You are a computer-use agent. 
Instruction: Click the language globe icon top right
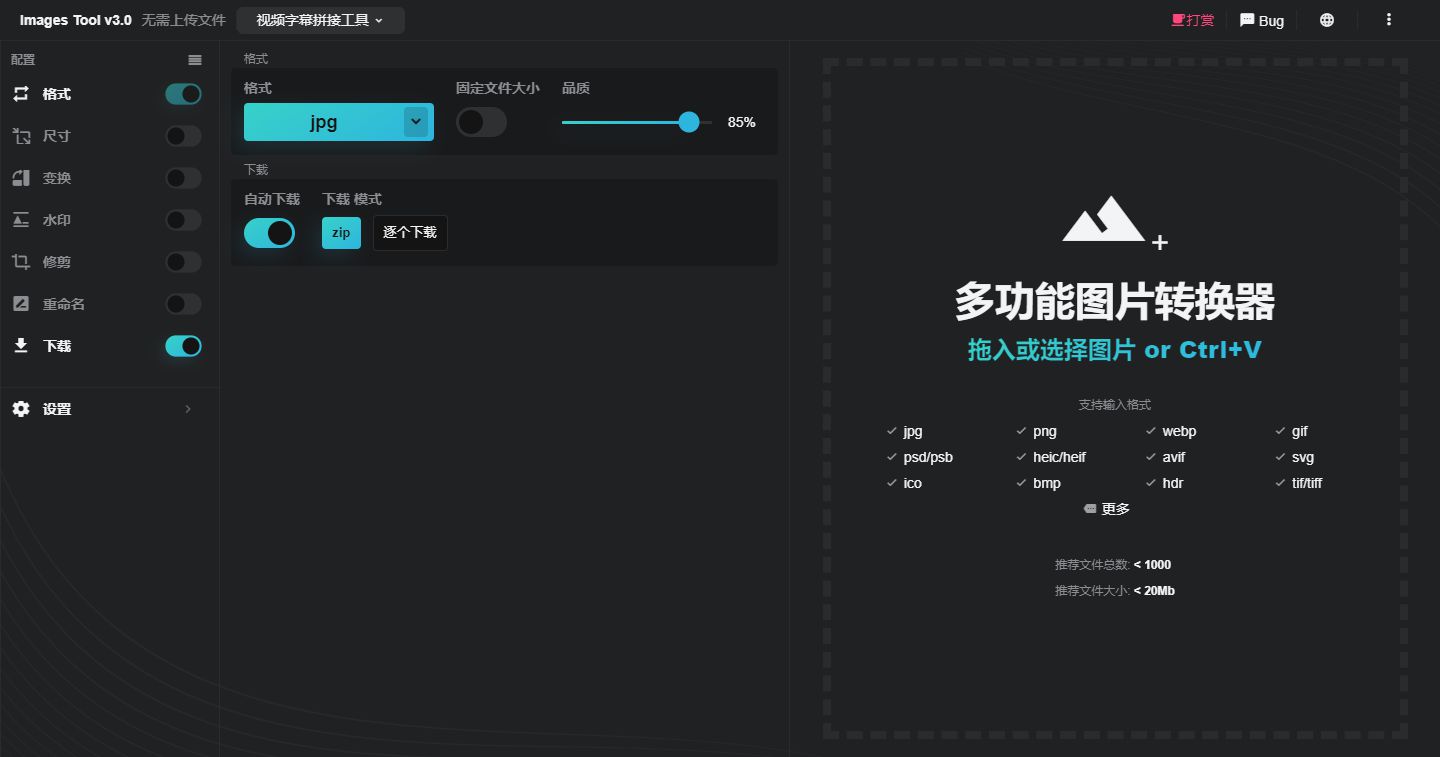(1326, 20)
